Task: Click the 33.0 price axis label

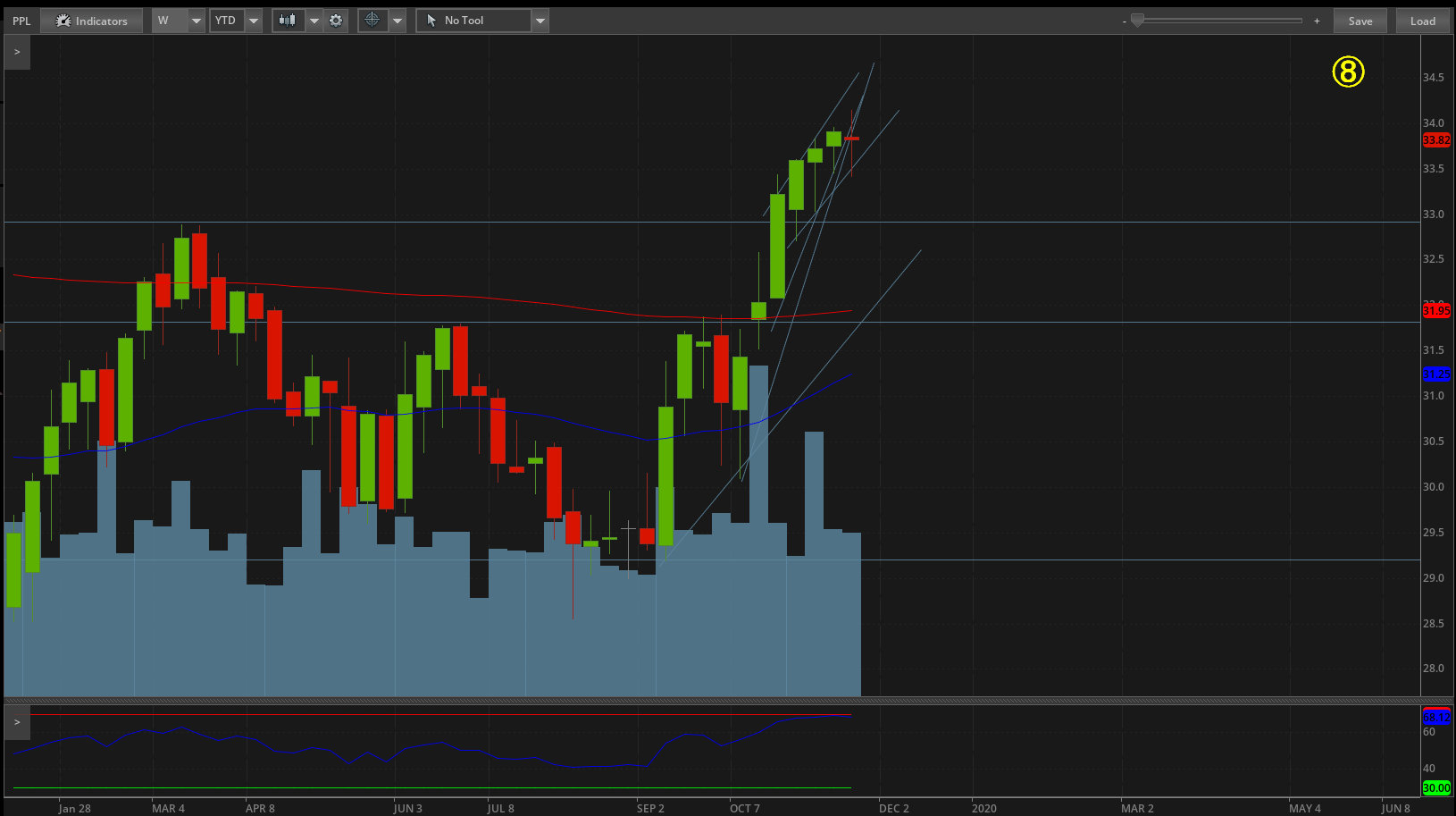Action: point(1433,215)
